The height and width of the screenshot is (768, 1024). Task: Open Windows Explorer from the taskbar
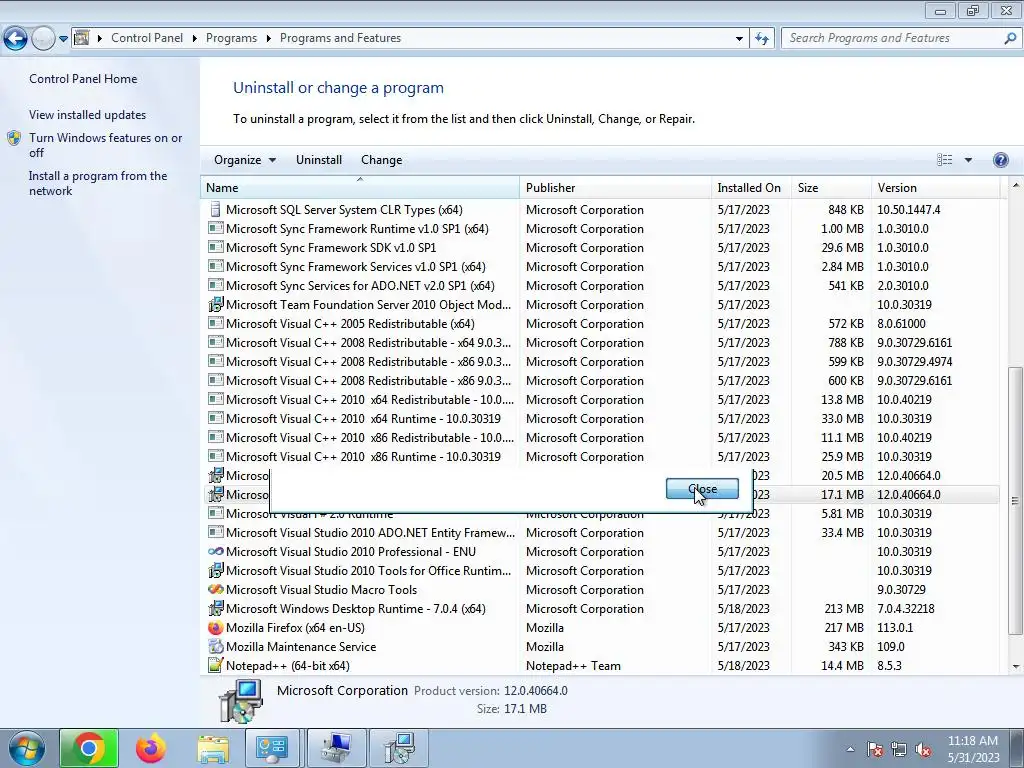click(213, 748)
